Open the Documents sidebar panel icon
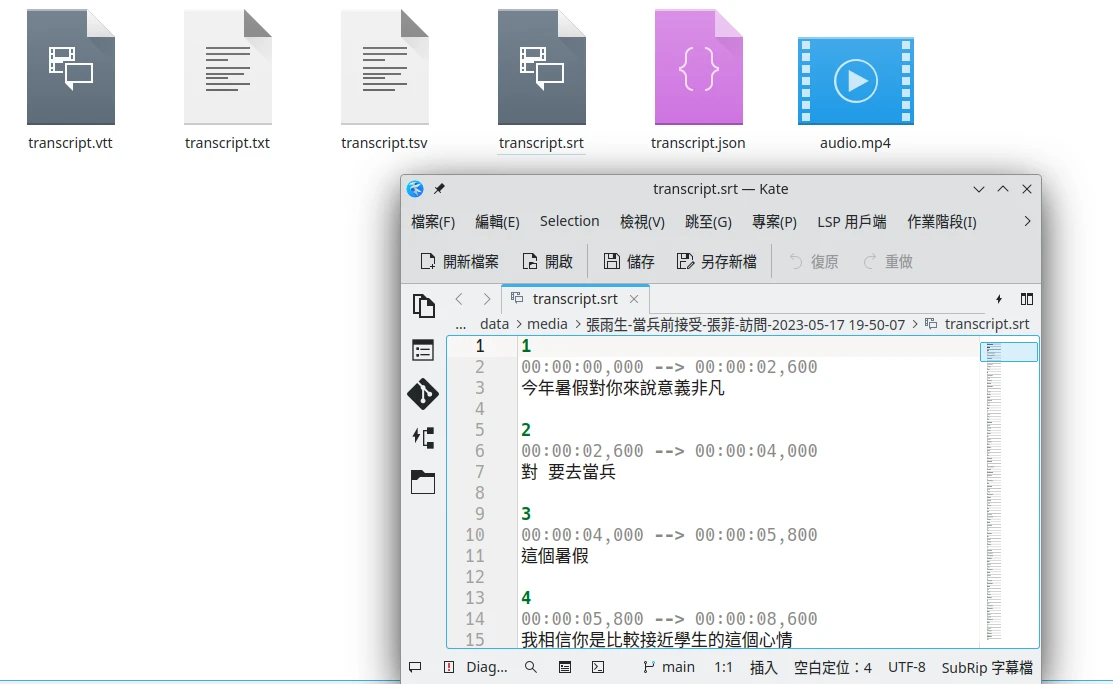 pyautogui.click(x=423, y=306)
